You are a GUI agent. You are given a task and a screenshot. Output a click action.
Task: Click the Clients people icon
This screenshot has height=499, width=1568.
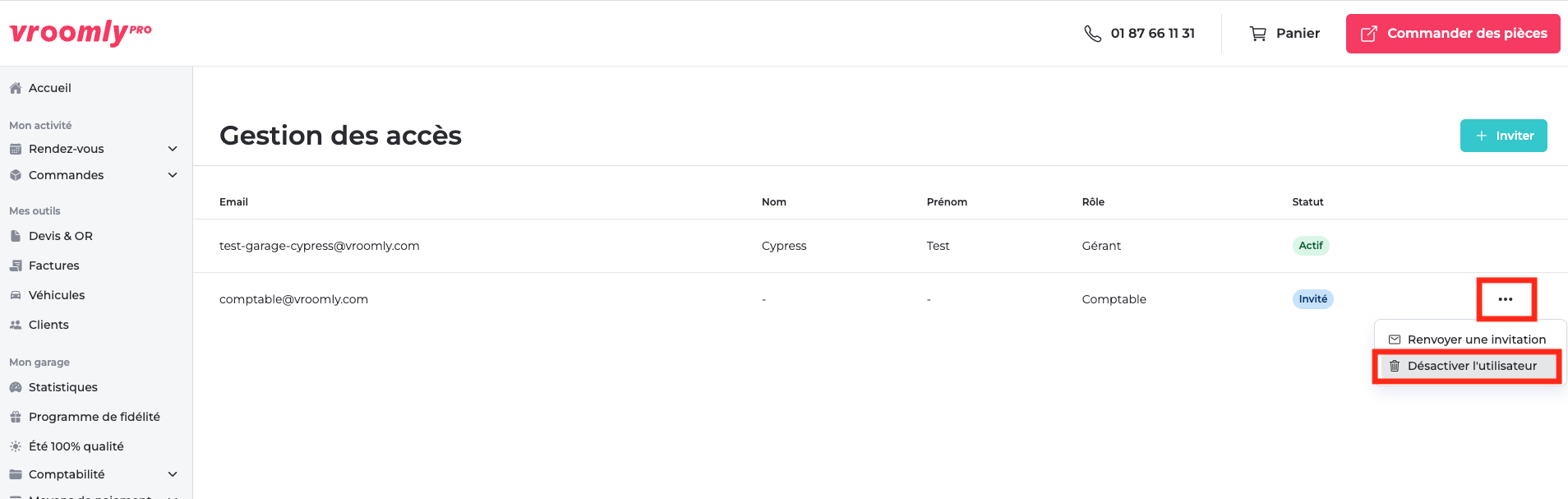tap(15, 325)
